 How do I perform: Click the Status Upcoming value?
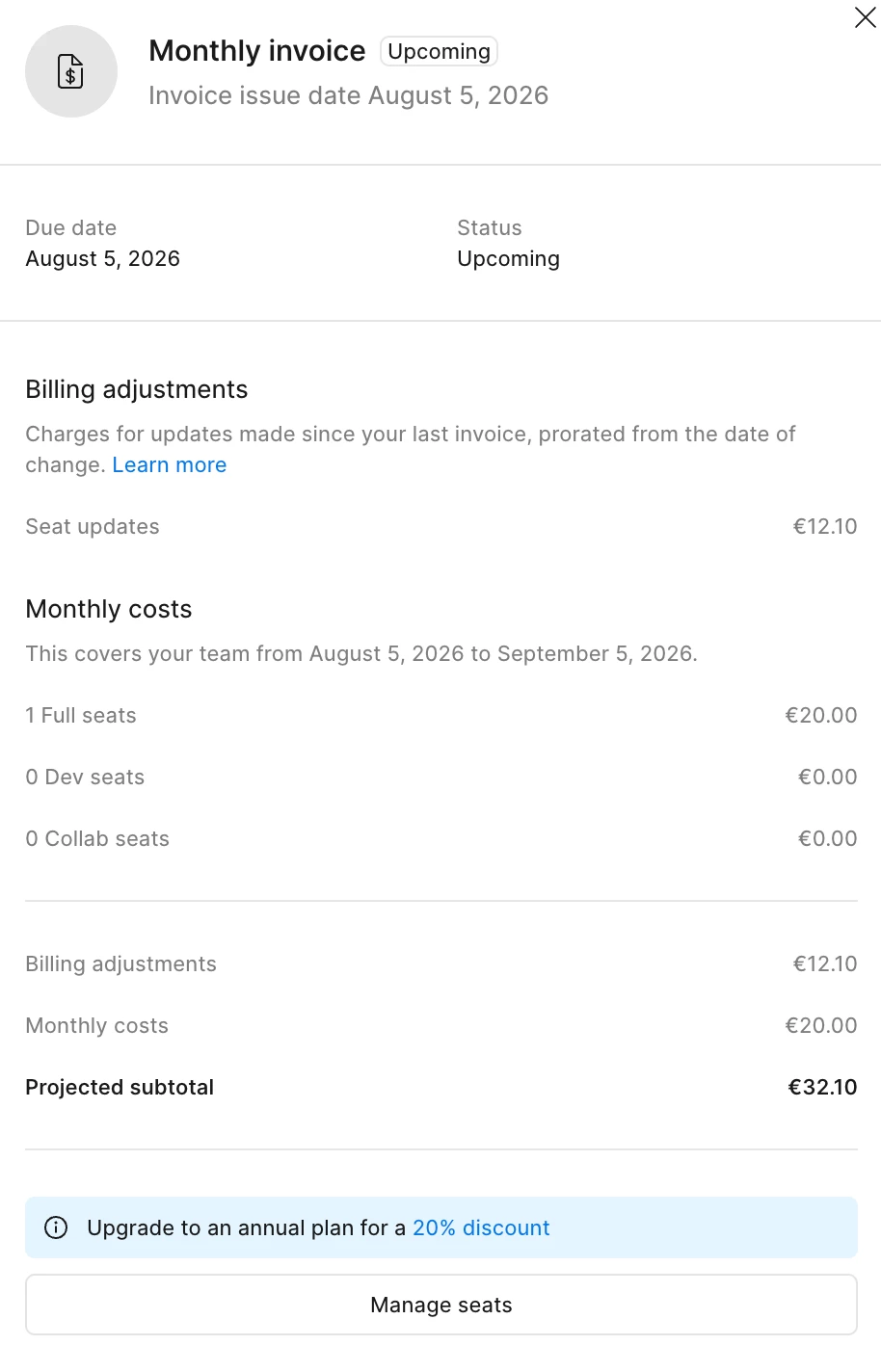[508, 258]
